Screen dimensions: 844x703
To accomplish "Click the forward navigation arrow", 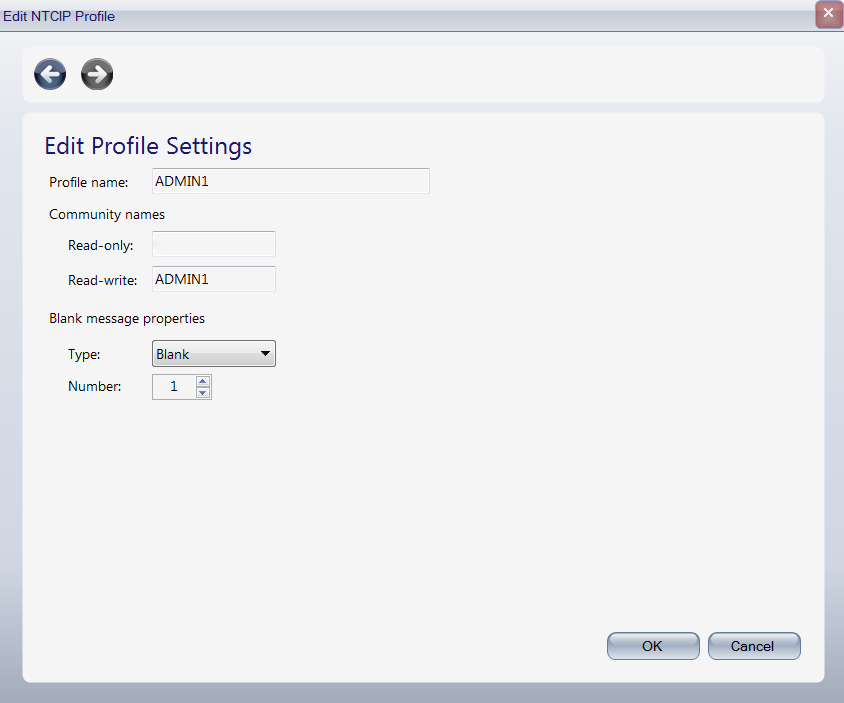I will click(96, 74).
